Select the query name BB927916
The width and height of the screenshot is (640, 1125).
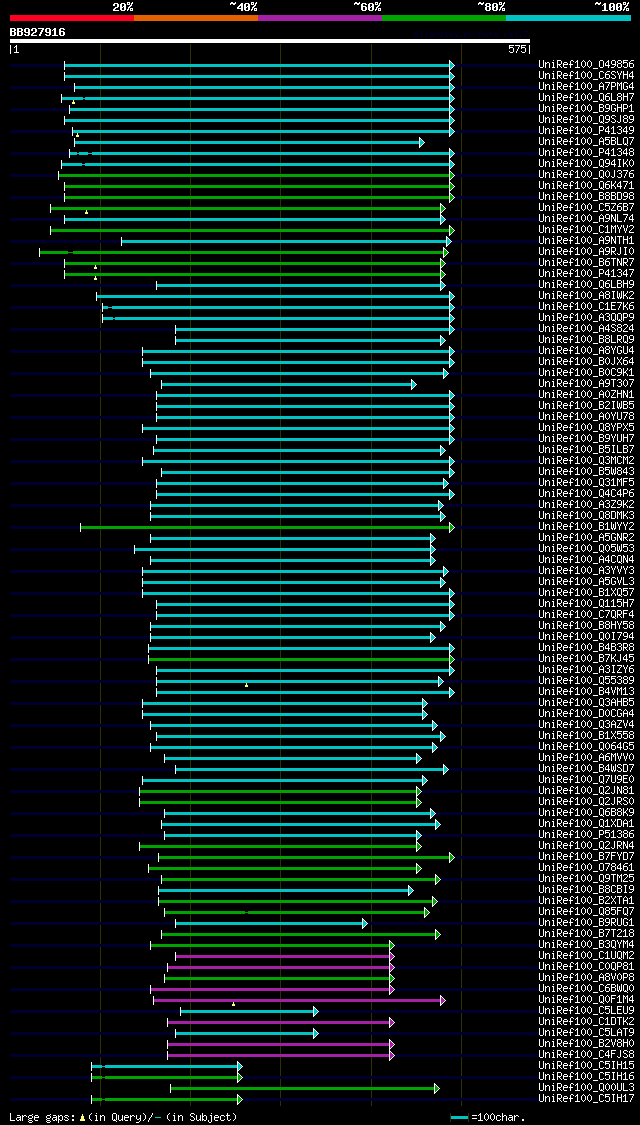point(37,32)
